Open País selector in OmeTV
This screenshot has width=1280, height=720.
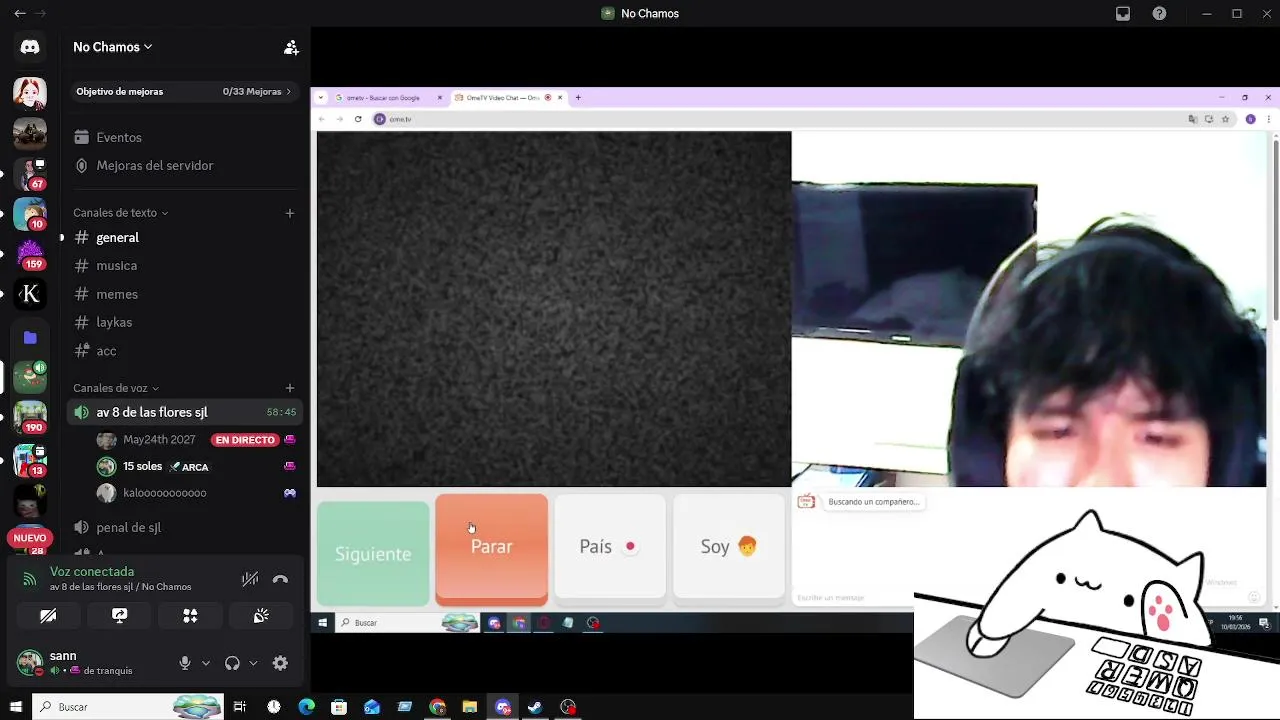pos(610,546)
